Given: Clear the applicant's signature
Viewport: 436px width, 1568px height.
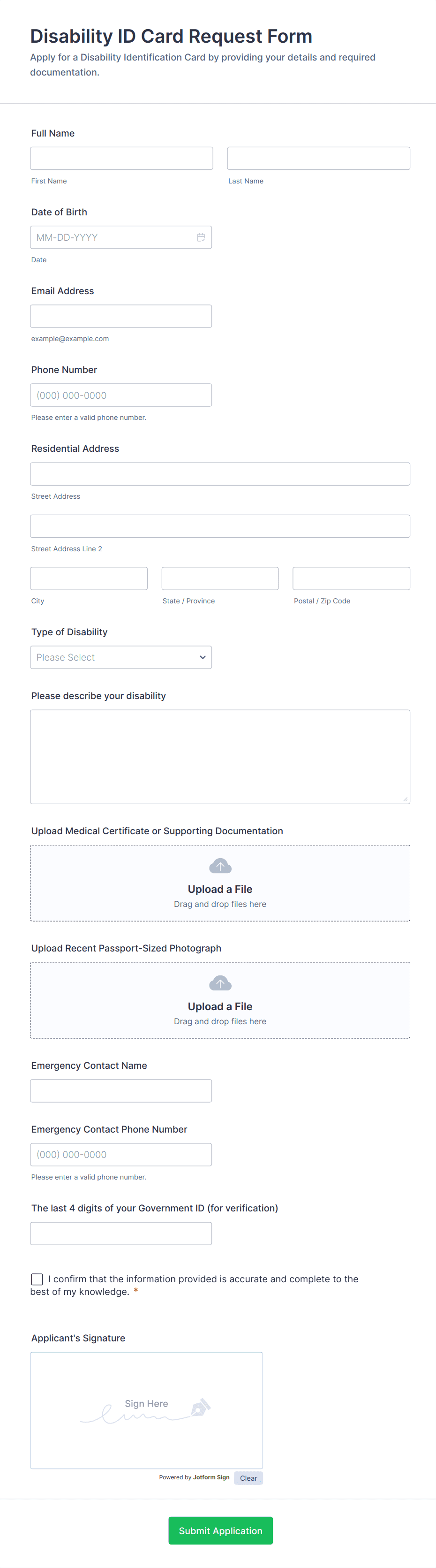Looking at the screenshot, I should (x=248, y=1478).
